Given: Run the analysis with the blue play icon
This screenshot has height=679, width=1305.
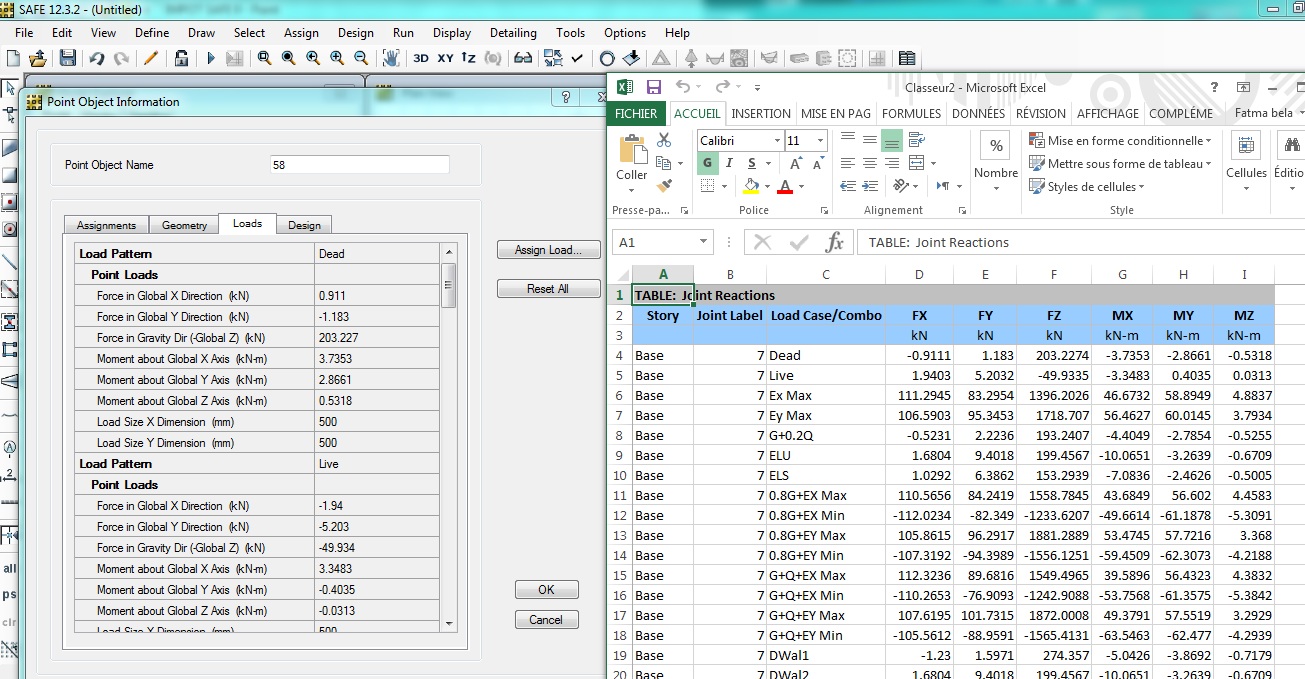Looking at the screenshot, I should (211, 58).
